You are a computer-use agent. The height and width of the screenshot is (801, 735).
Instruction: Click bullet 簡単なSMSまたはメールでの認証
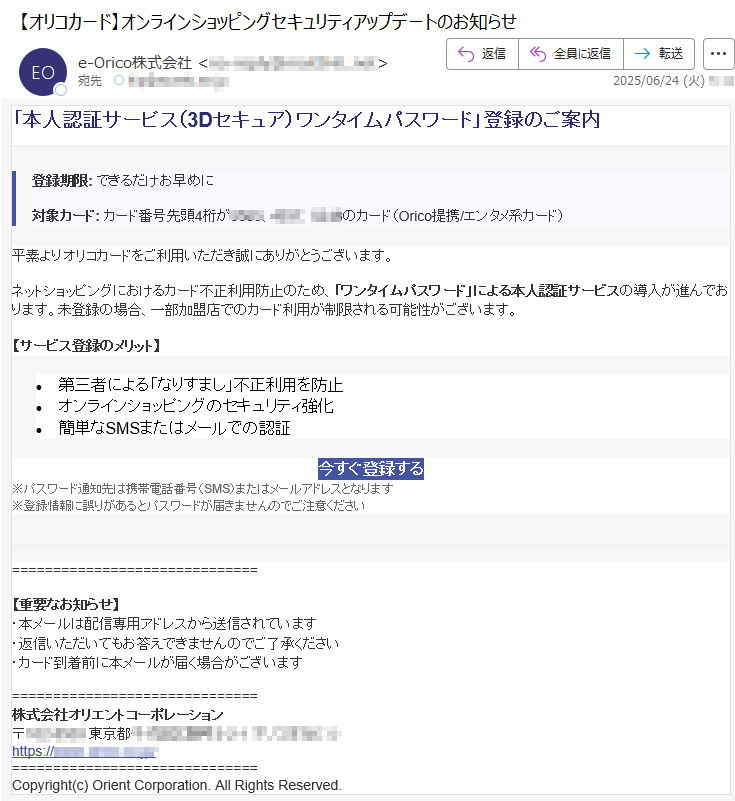(x=174, y=428)
